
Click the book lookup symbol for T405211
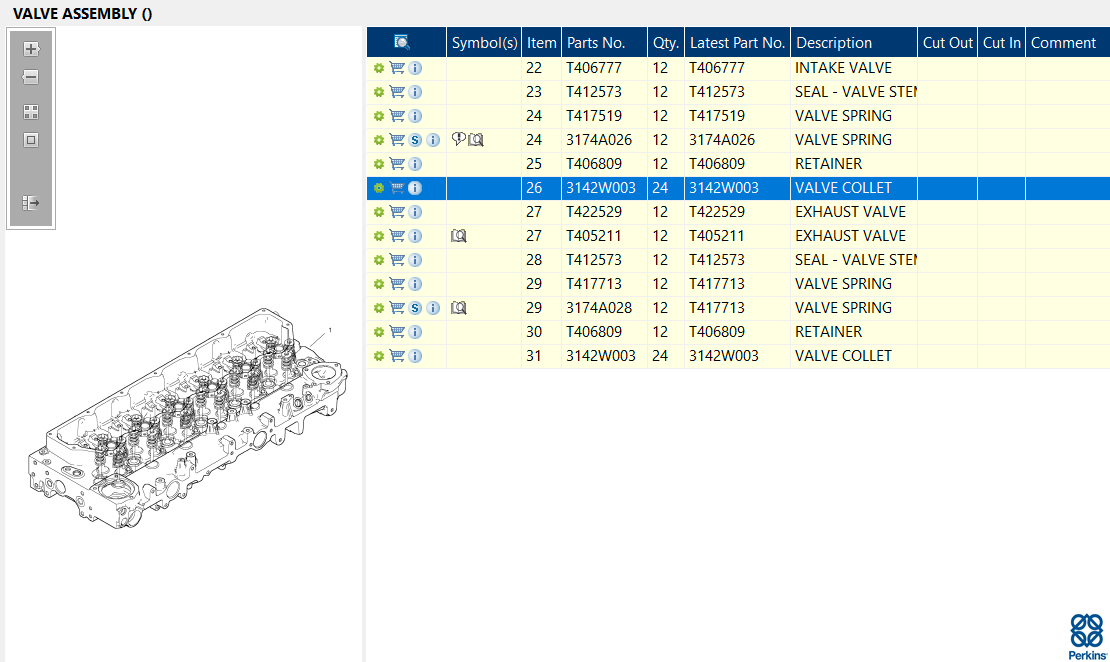(x=459, y=236)
